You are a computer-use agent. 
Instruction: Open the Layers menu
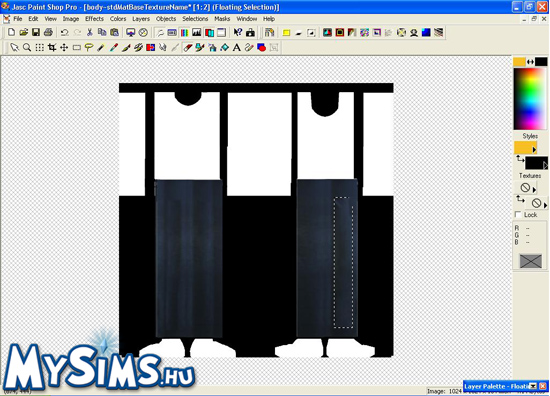pyautogui.click(x=141, y=19)
